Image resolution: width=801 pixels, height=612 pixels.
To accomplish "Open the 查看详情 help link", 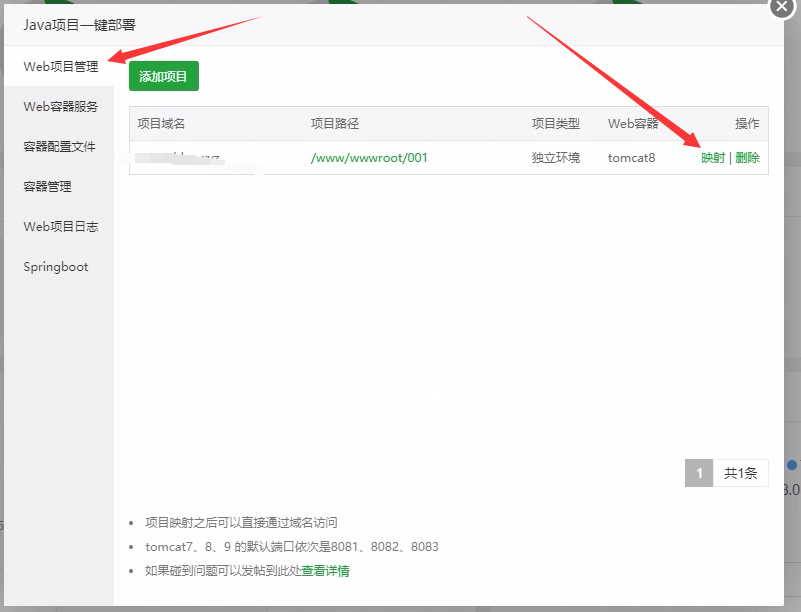I will [x=325, y=571].
